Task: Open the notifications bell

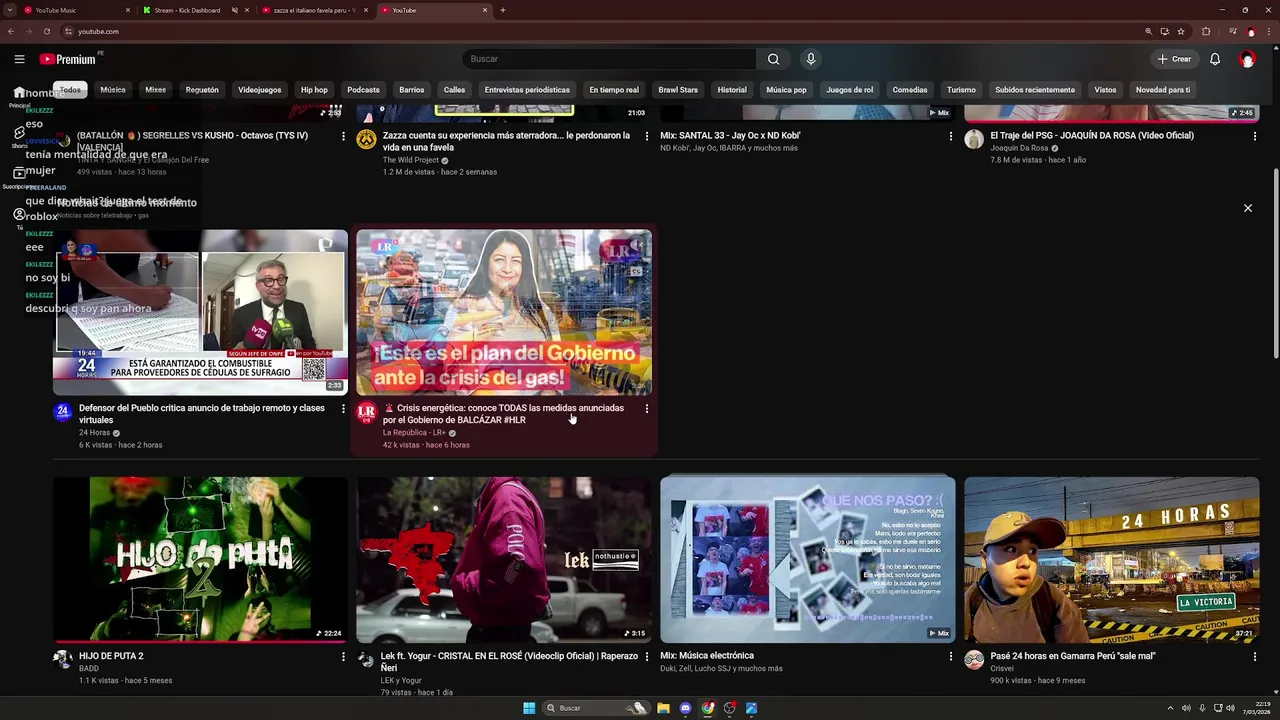Action: coord(1215,59)
